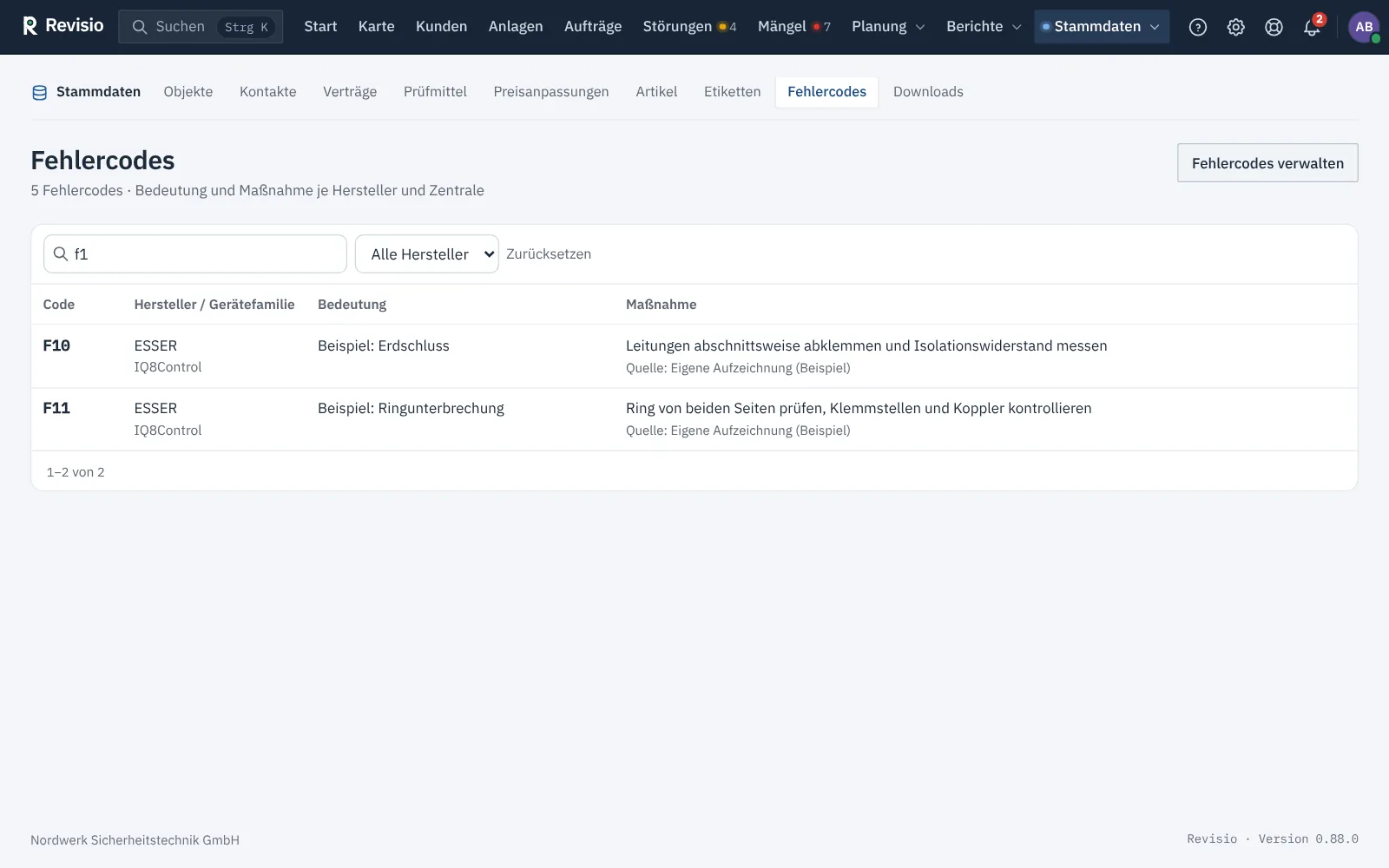1389x868 pixels.
Task: Expand the Stammdaten menu in navbar
Action: 1102,27
